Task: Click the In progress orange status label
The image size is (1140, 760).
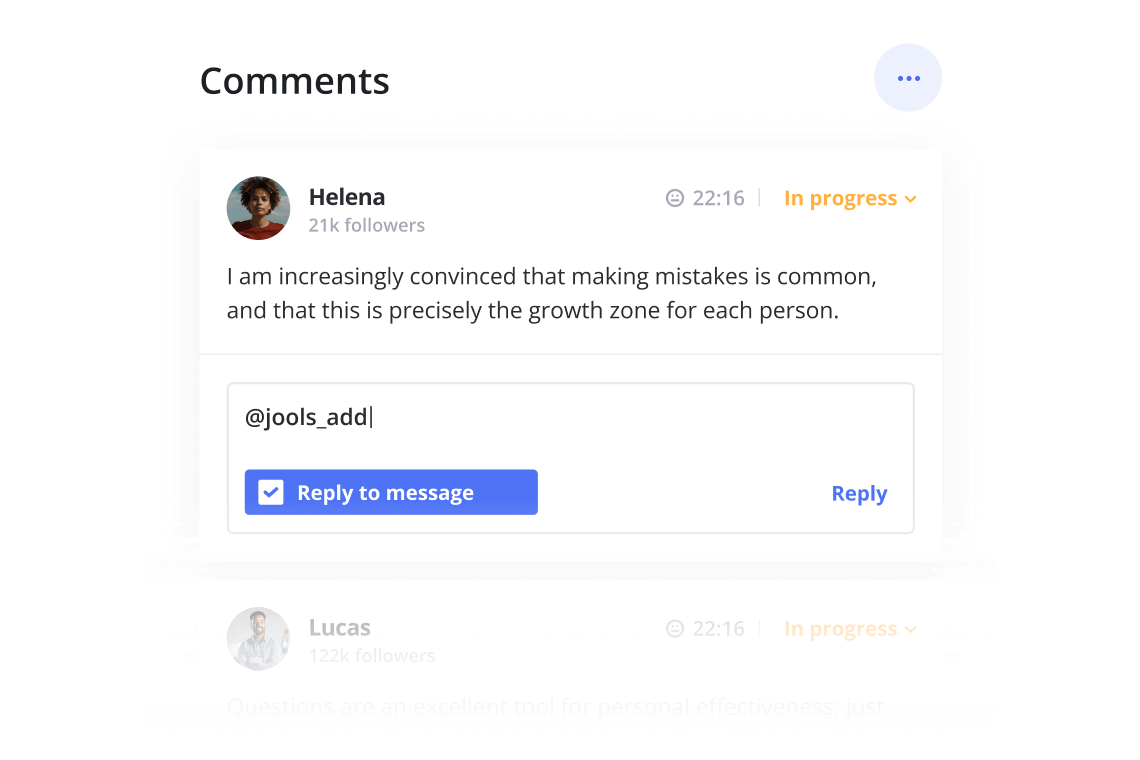Action: [x=841, y=198]
